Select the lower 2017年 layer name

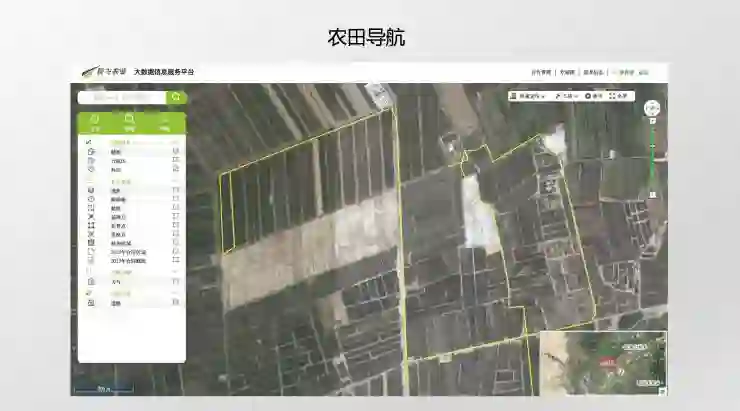[128, 260]
